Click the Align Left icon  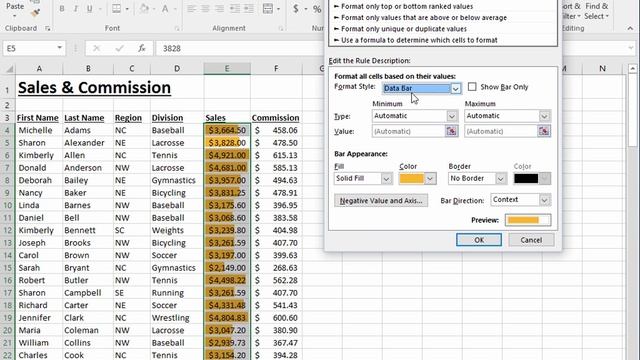tap(191, 9)
